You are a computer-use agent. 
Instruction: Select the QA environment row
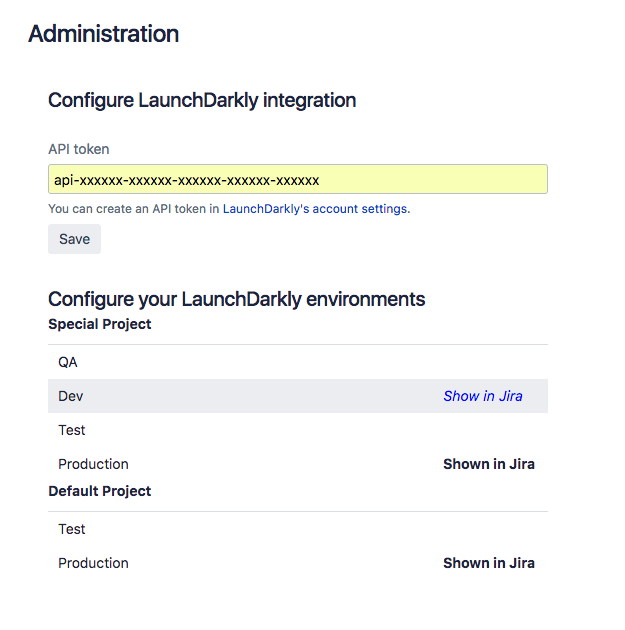298,362
